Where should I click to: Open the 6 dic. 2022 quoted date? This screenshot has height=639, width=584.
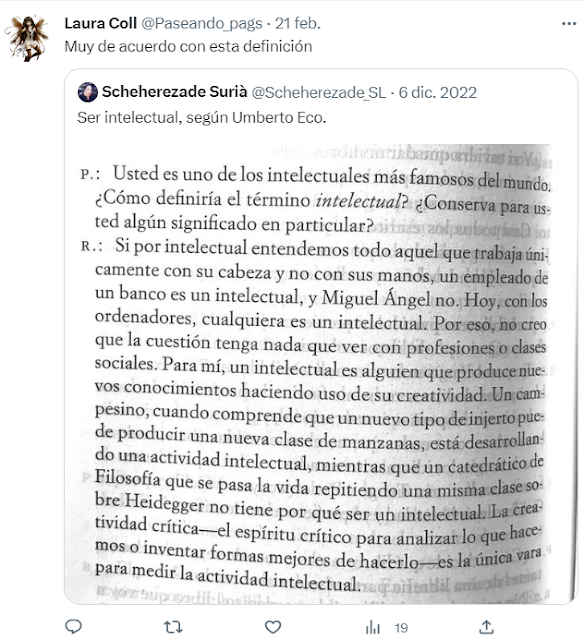click(x=437, y=93)
